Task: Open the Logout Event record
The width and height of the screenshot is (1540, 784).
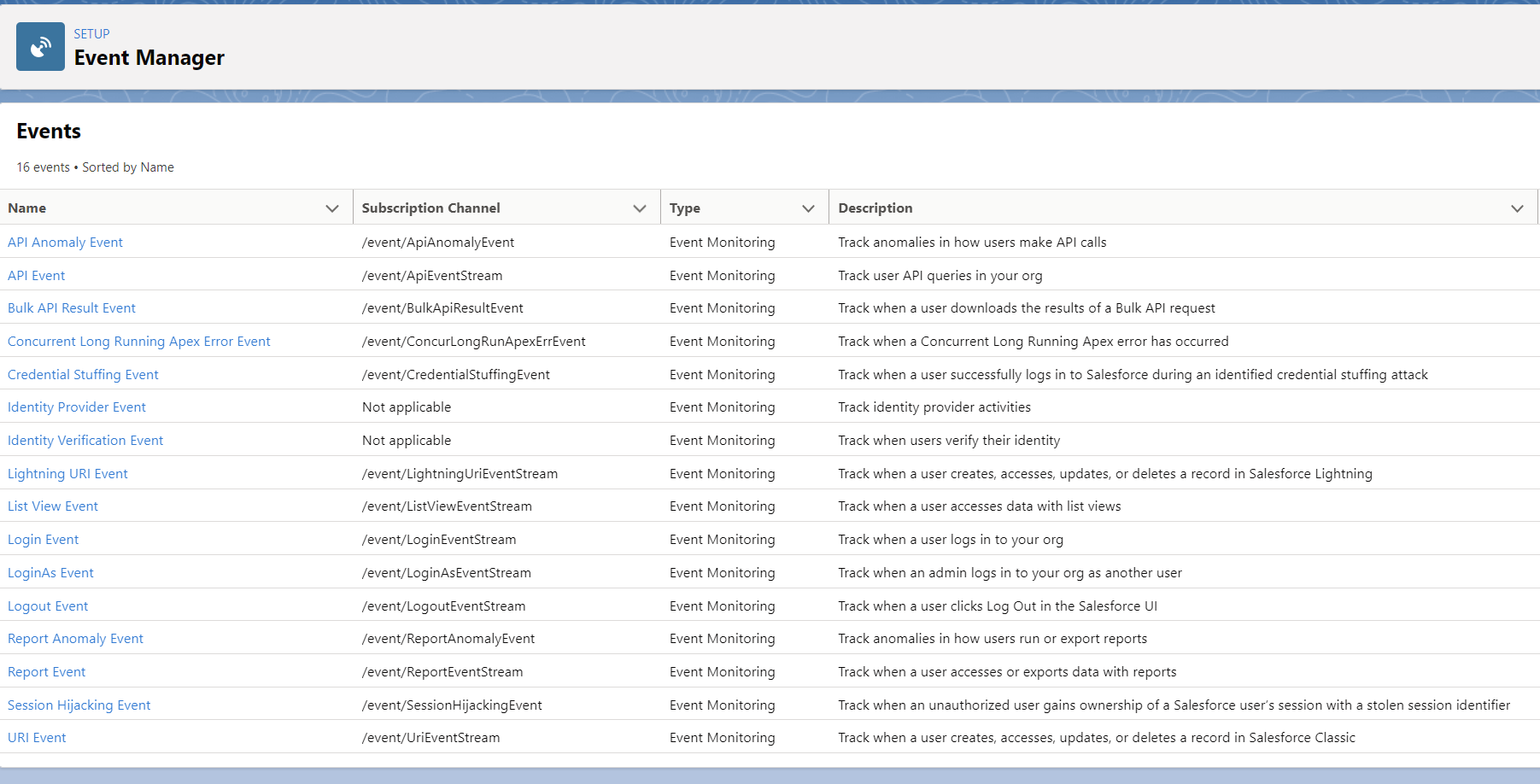Action: point(47,606)
